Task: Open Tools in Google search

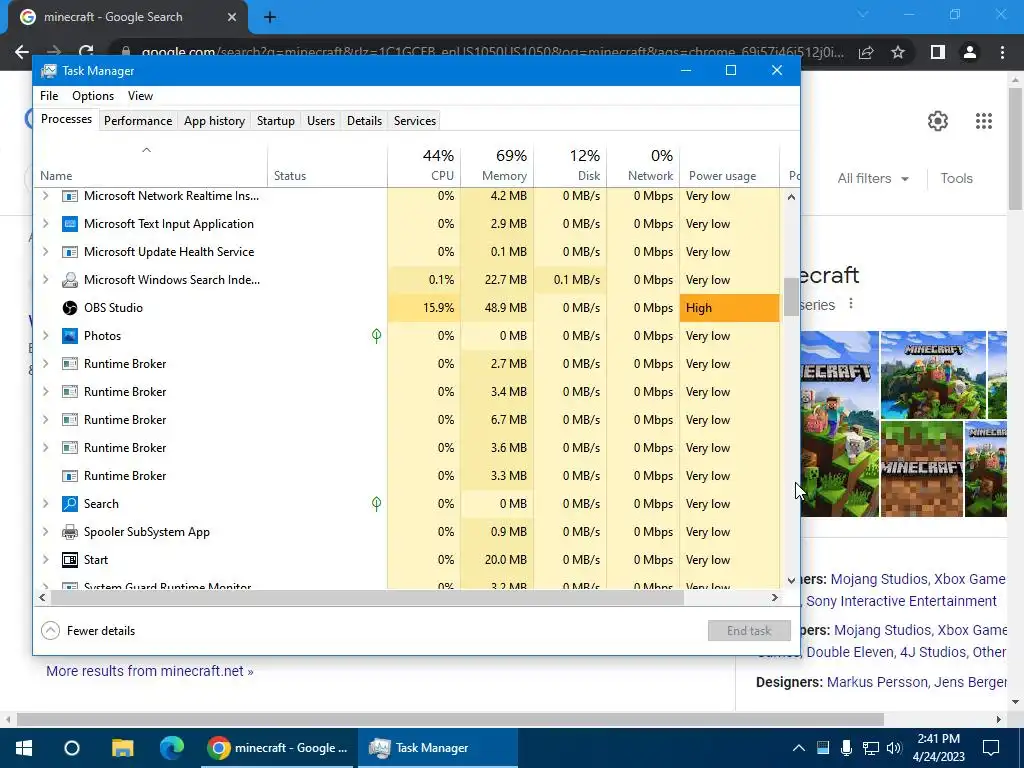Action: pos(956,178)
